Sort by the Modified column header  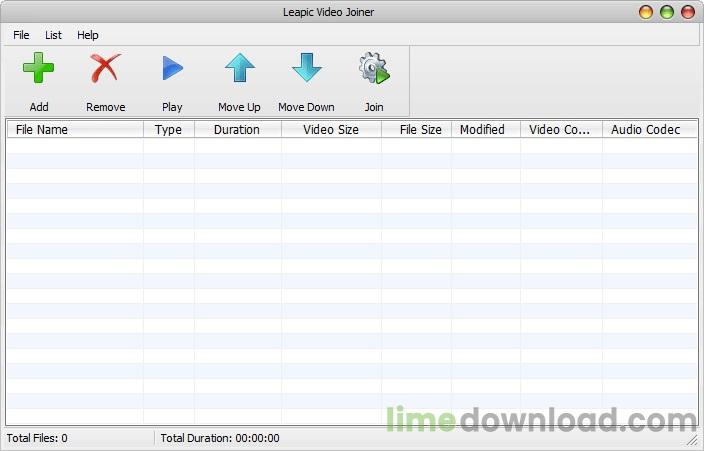[x=486, y=130]
